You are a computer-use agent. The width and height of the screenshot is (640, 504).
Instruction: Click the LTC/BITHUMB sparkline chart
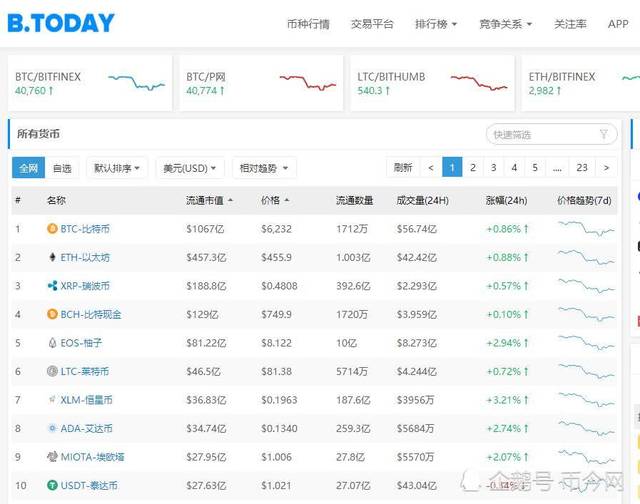(x=479, y=83)
